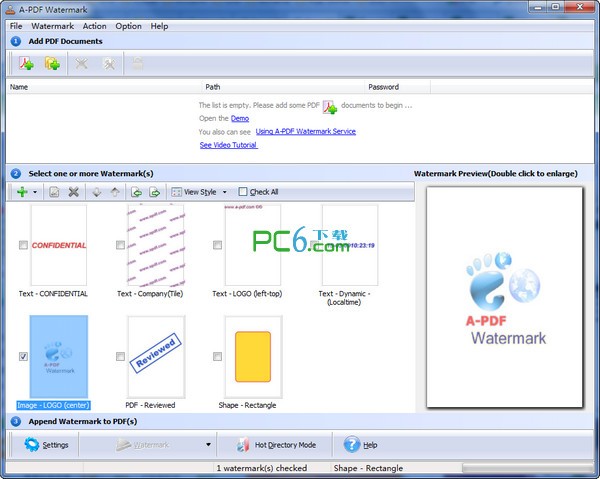This screenshot has width=600, height=479.
Task: Expand the Add Watermark dropdown arrow
Action: pos(35,192)
